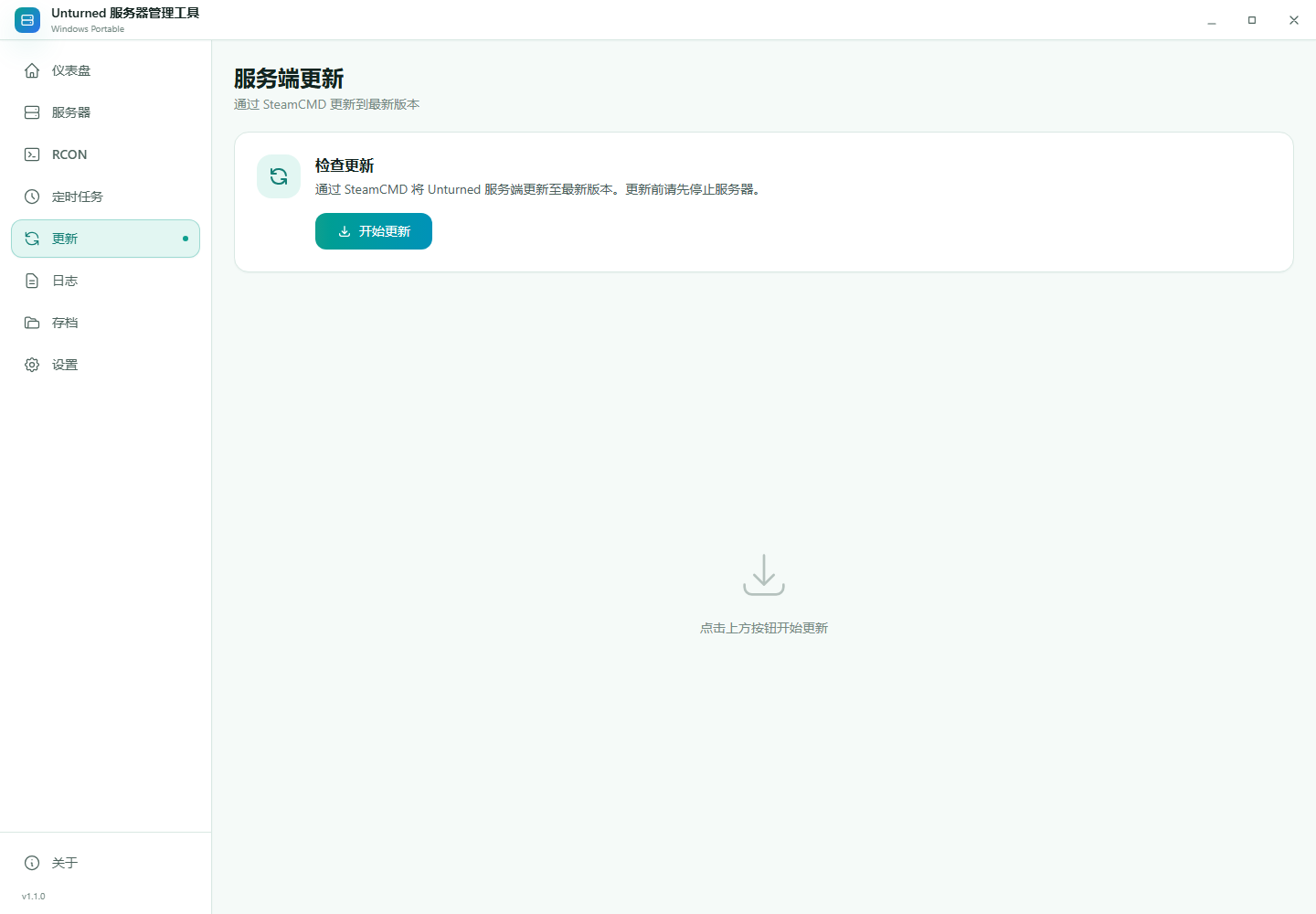Navigate to 存档 saves page
The image size is (1316, 914).
(x=105, y=323)
